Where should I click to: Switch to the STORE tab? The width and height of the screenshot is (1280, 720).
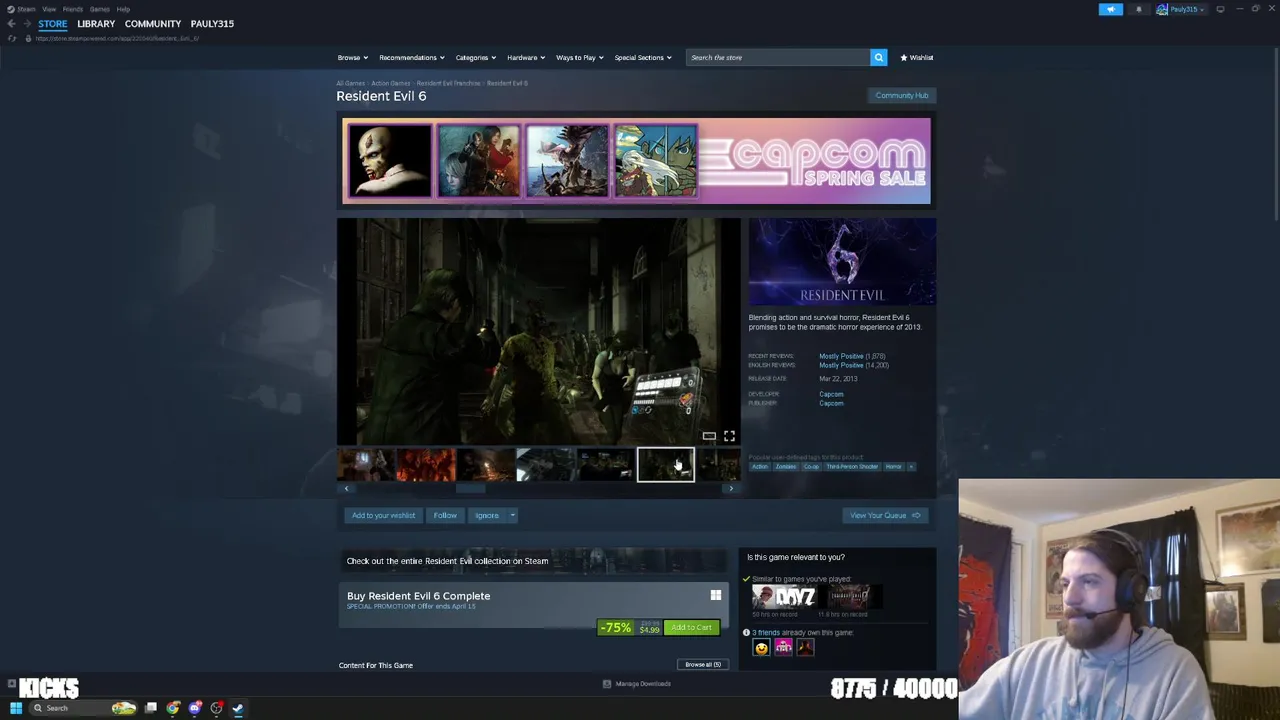53,23
